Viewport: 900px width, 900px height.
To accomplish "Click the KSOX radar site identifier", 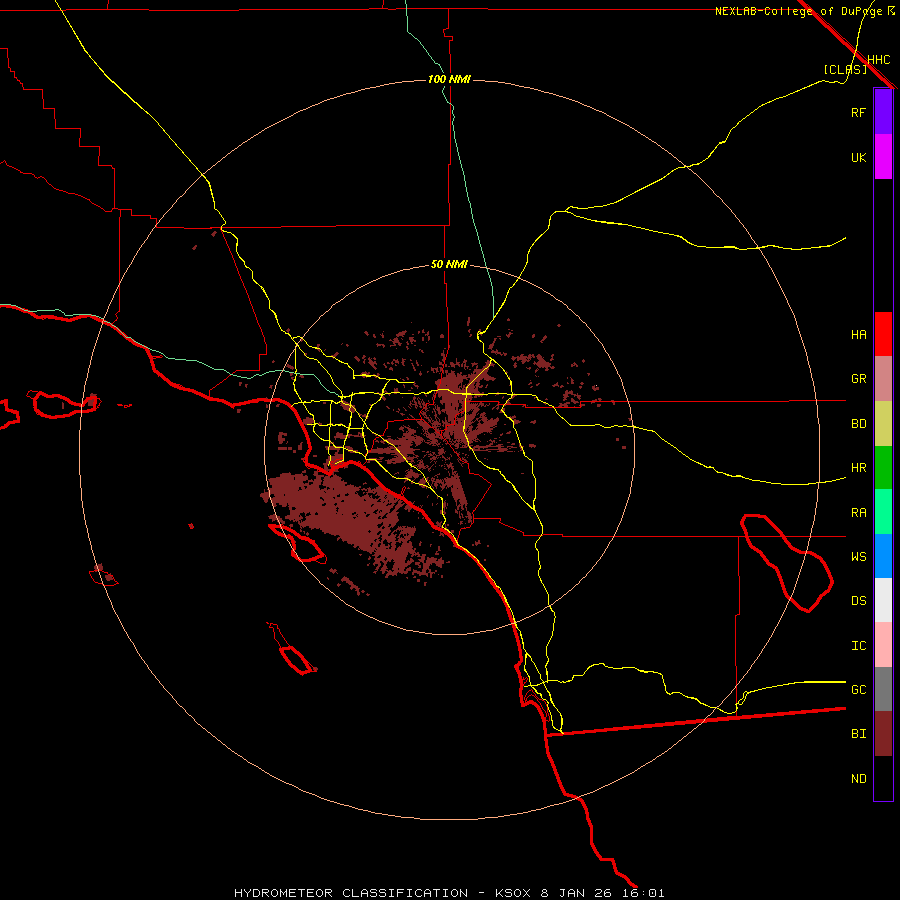I will click(x=513, y=893).
